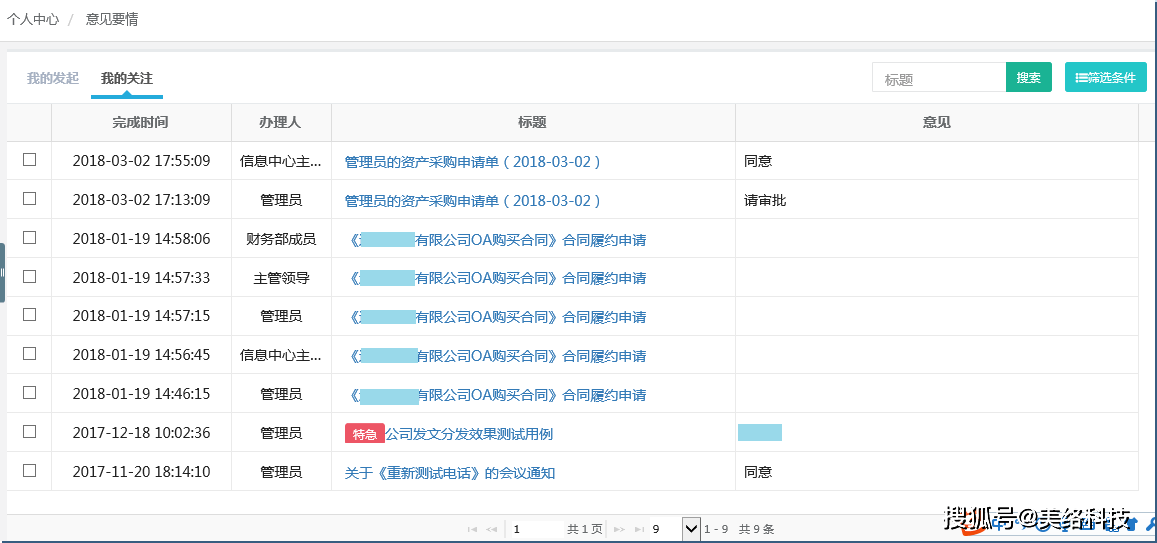Select the 我的关注 tab
Image resolution: width=1157 pixels, height=543 pixels.
click(127, 78)
